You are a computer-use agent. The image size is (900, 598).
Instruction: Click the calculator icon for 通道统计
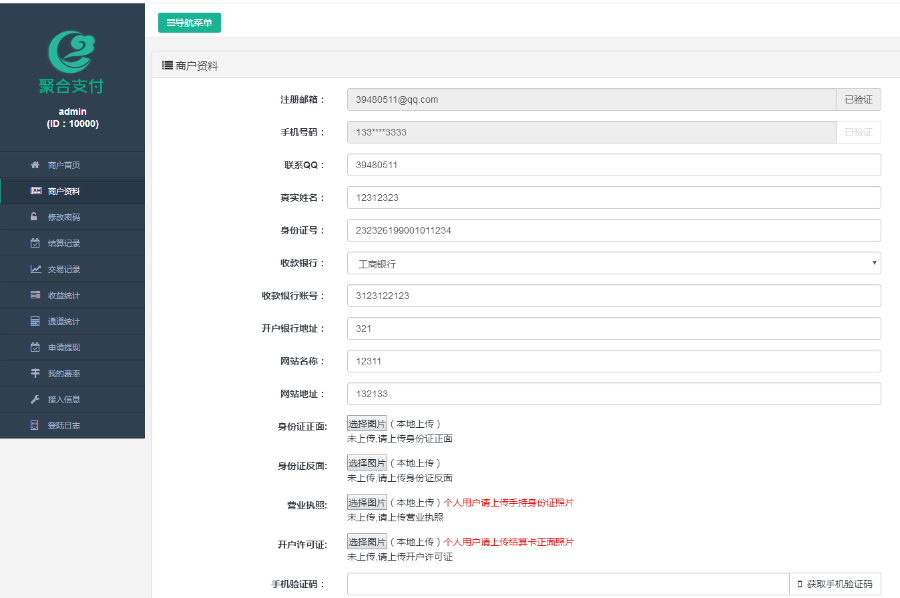(35, 321)
